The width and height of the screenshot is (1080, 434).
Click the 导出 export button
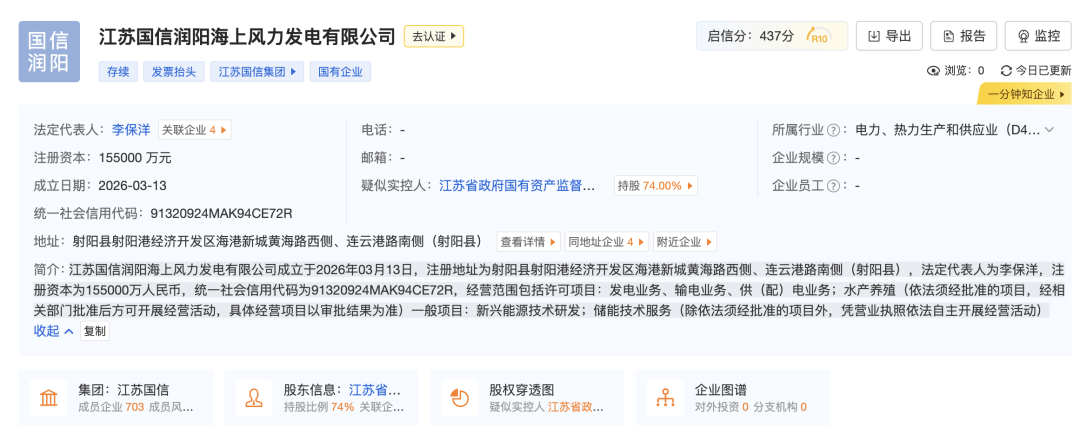coord(889,36)
